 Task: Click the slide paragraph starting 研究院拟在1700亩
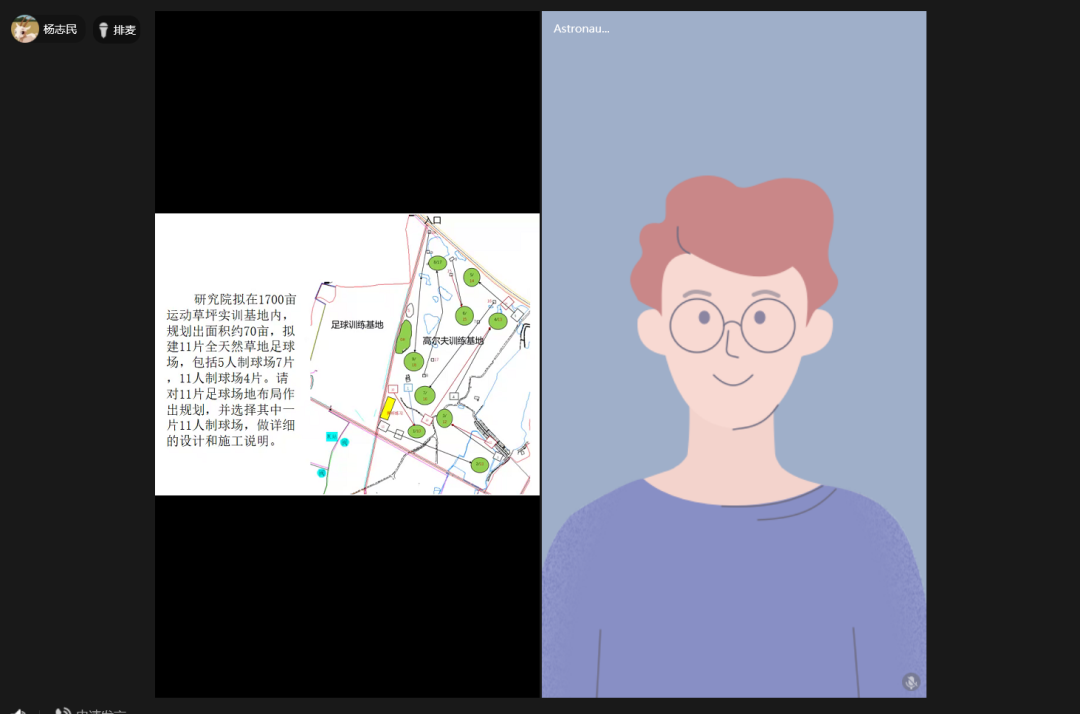point(231,370)
